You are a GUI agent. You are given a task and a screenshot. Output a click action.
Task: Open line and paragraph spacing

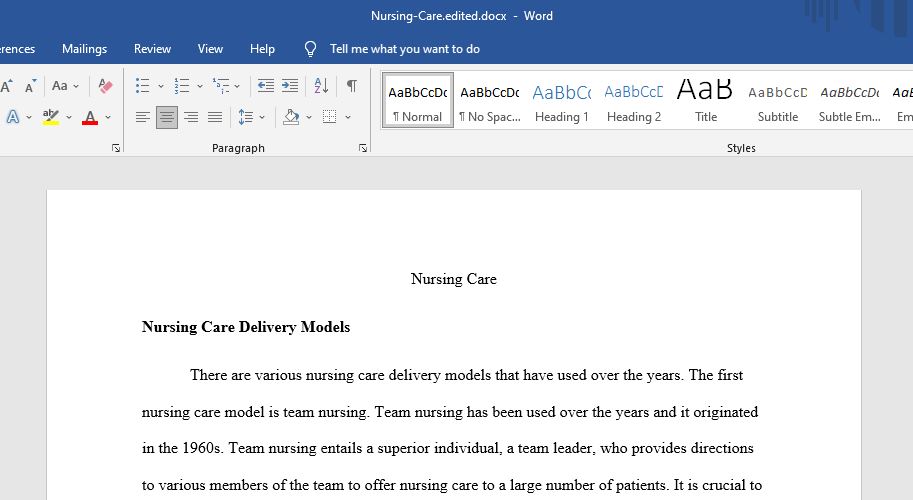(x=246, y=117)
